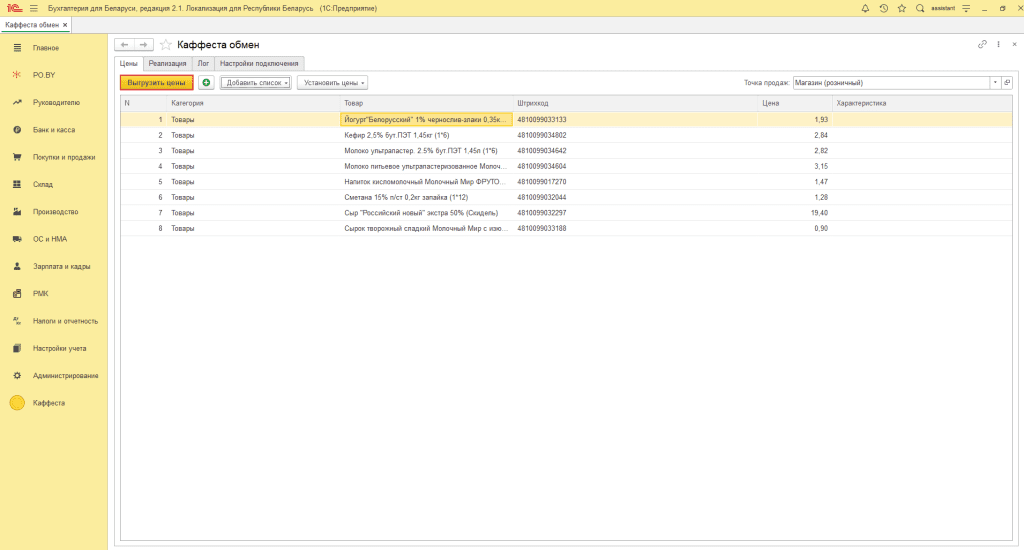Click the price 0,90 cell
The width and height of the screenshot is (1024, 550).
tap(795, 229)
